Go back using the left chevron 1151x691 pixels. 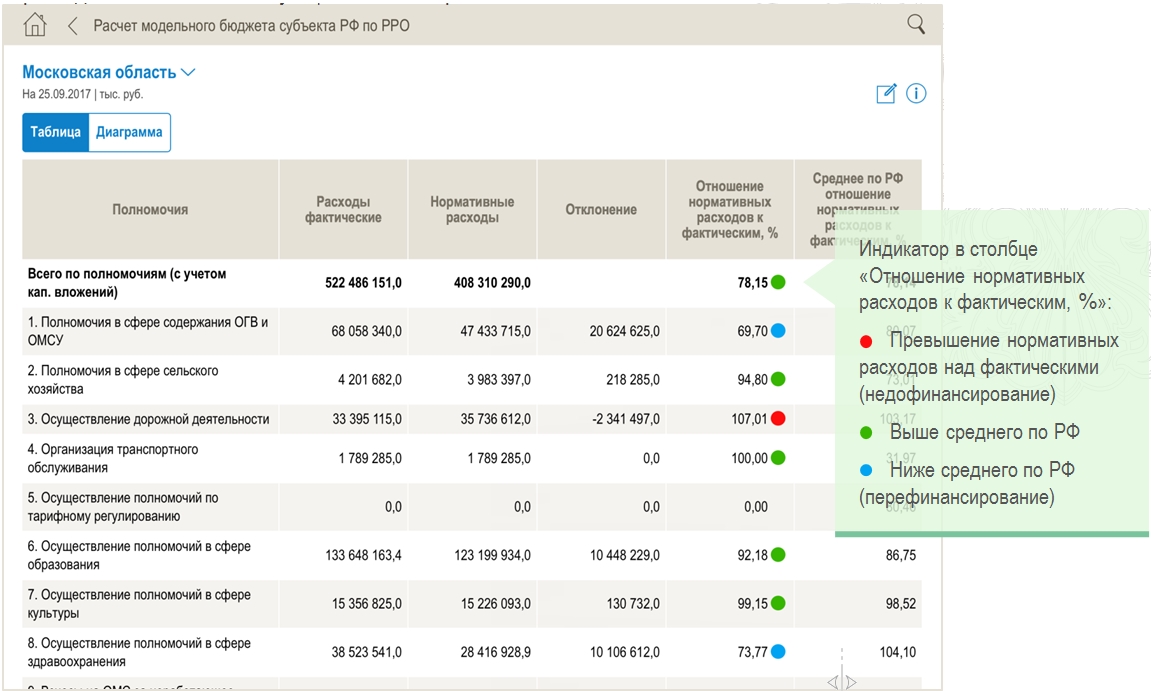click(72, 26)
